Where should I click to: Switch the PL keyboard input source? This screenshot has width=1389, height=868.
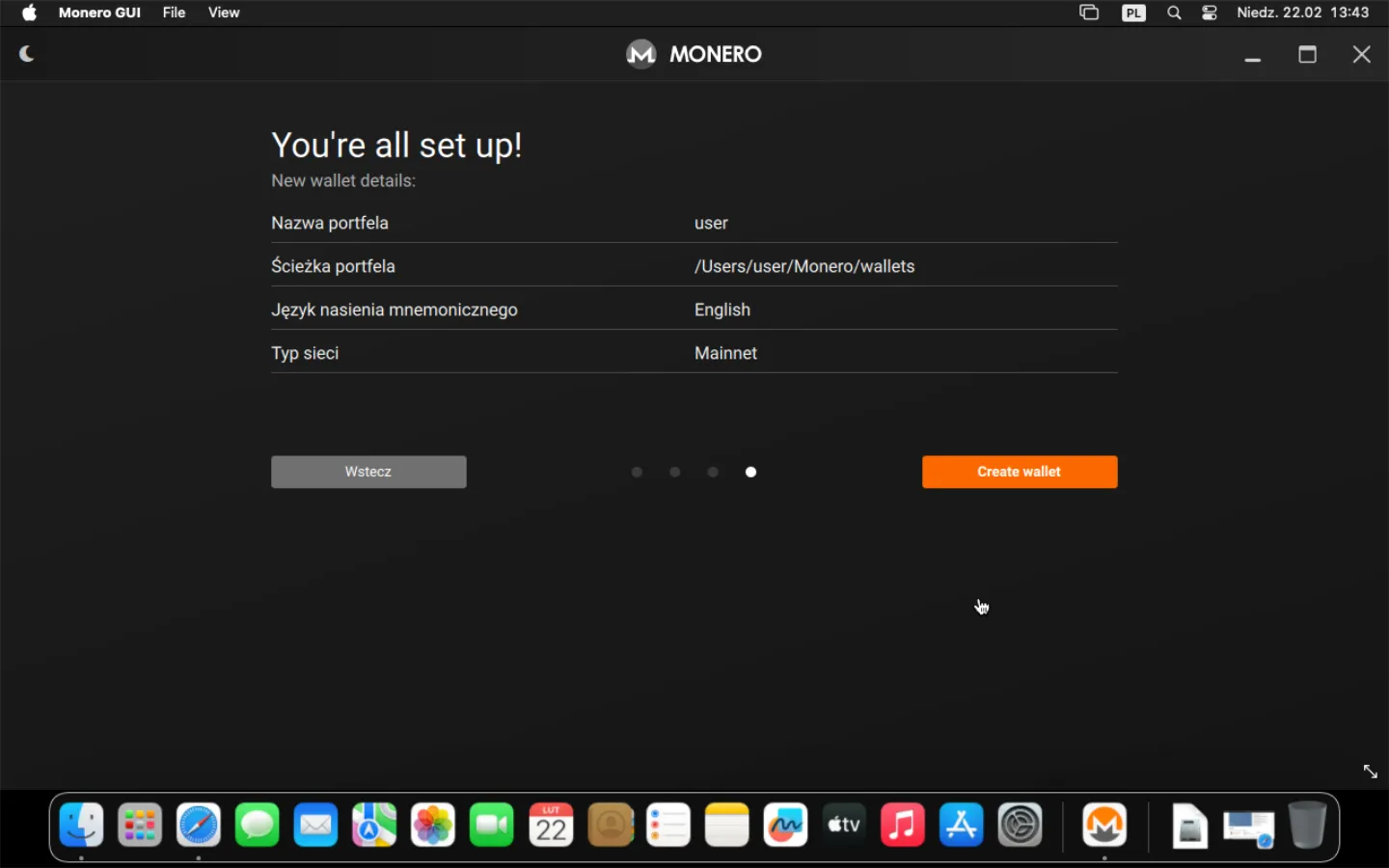[1133, 13]
